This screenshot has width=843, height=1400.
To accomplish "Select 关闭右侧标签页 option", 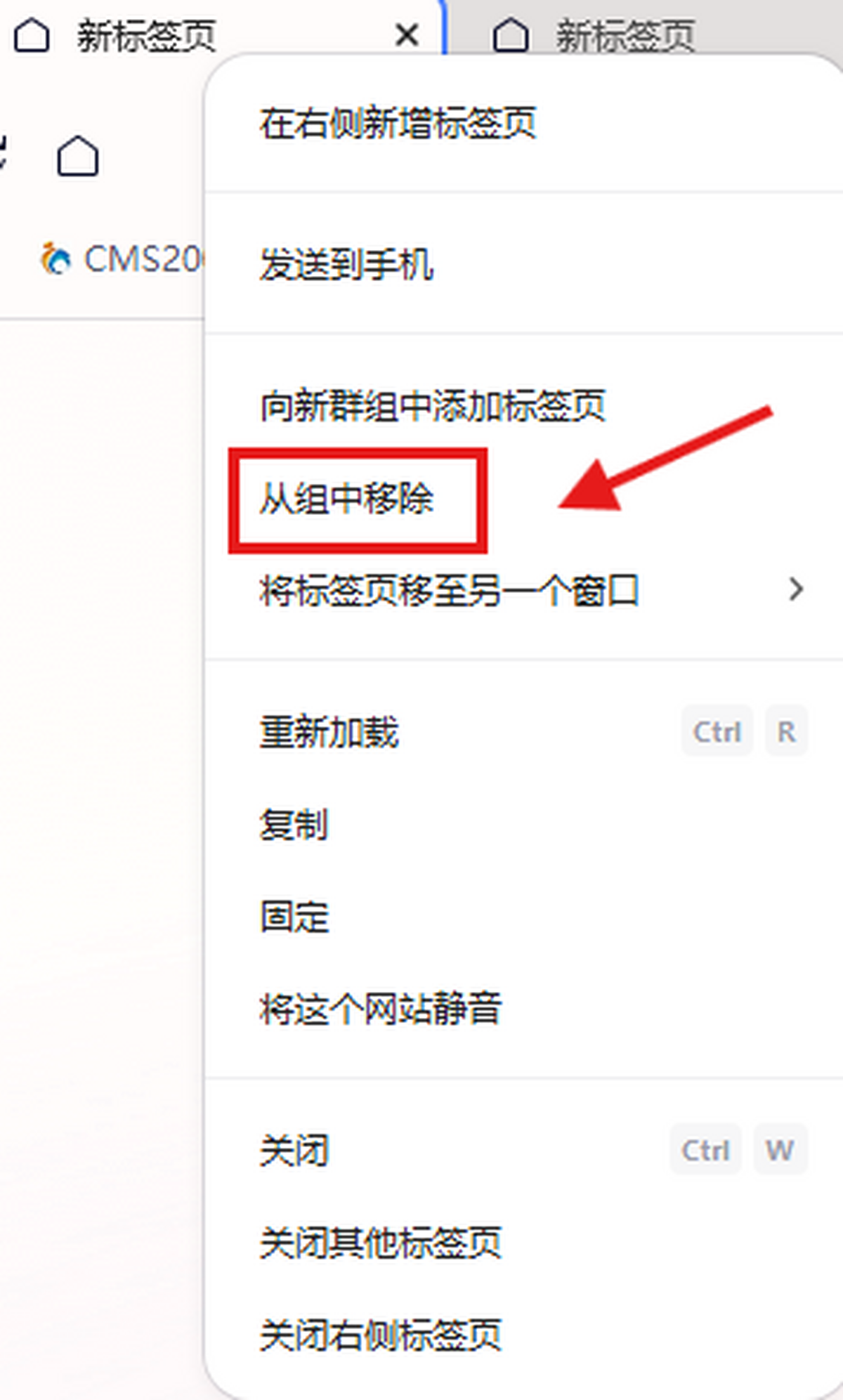I will pyautogui.click(x=523, y=1335).
